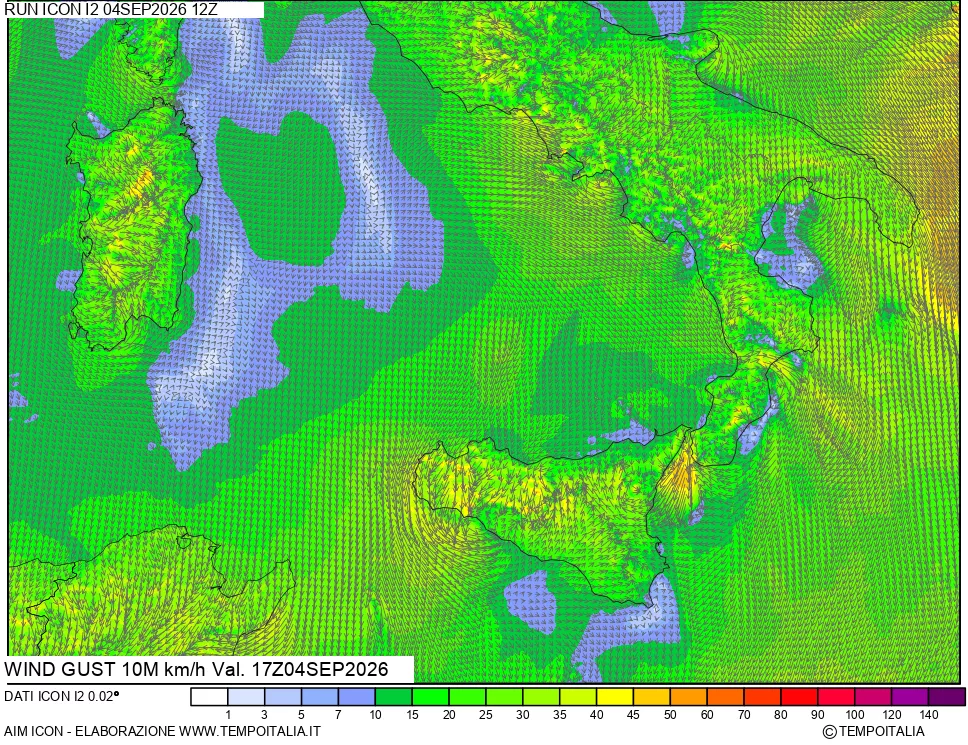
Task: Click the legend label '3'
Action: (x=264, y=715)
